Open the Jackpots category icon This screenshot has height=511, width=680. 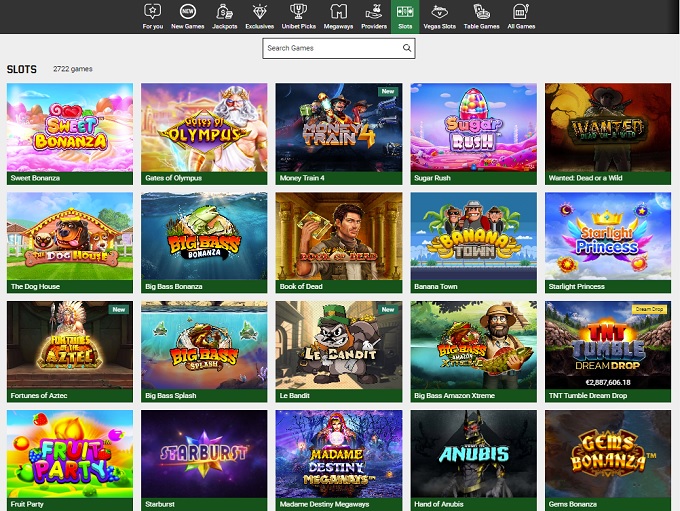[x=225, y=12]
